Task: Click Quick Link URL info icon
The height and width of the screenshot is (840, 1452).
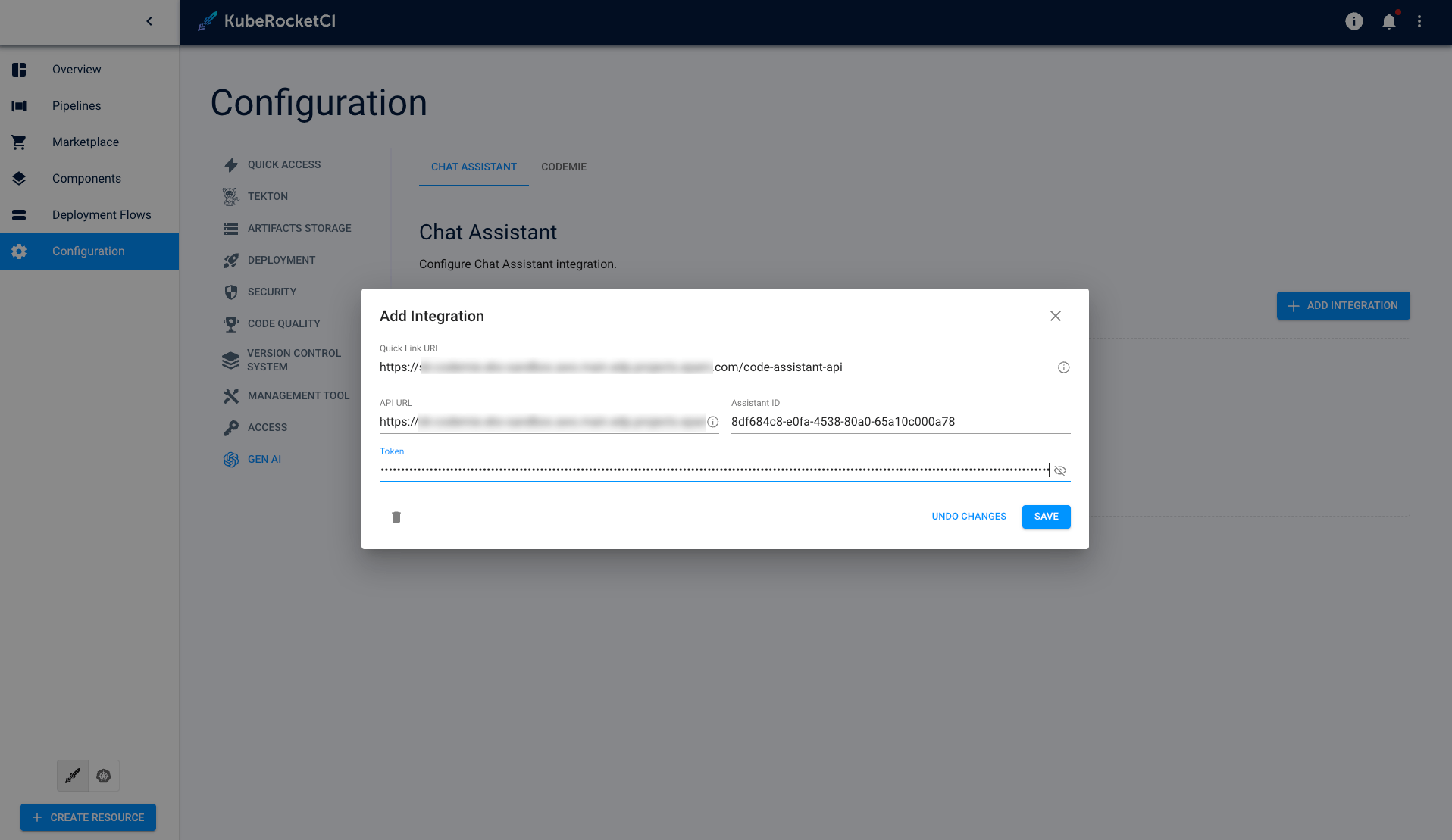Action: [1063, 367]
